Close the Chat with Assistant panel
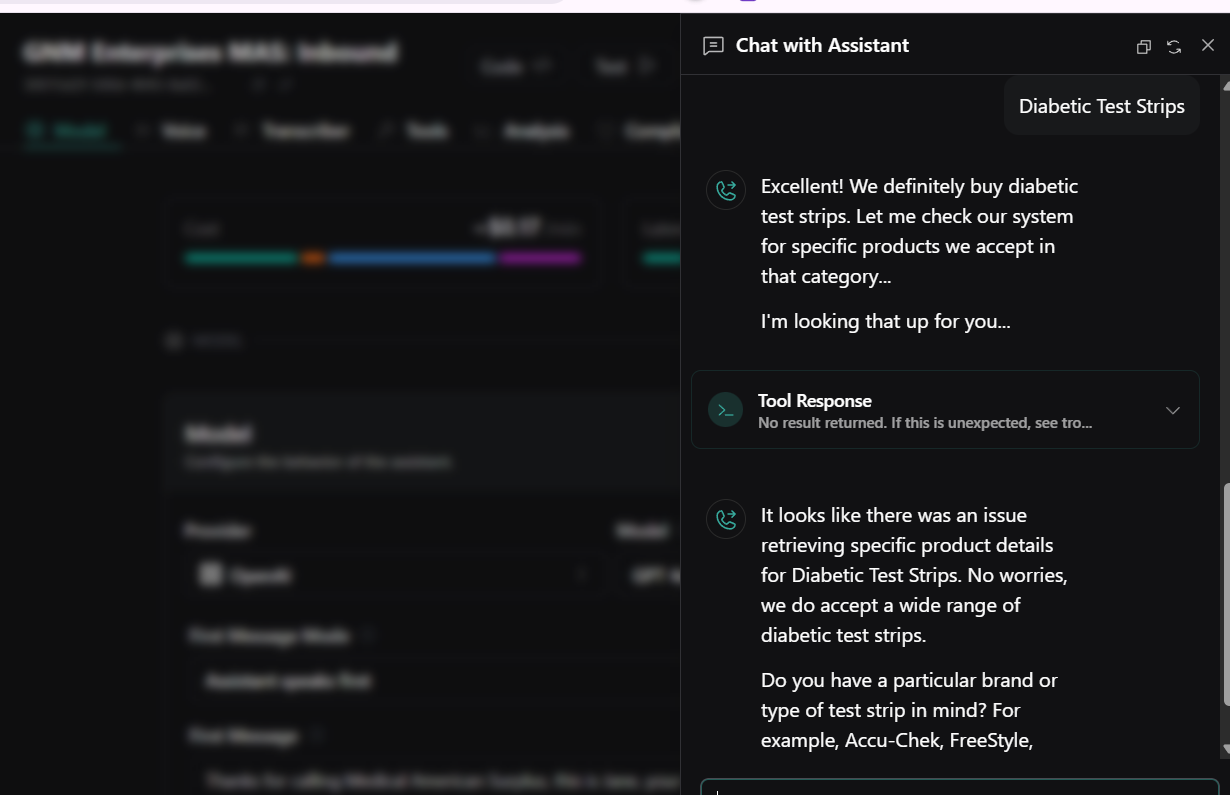1230x795 pixels. click(x=1208, y=45)
